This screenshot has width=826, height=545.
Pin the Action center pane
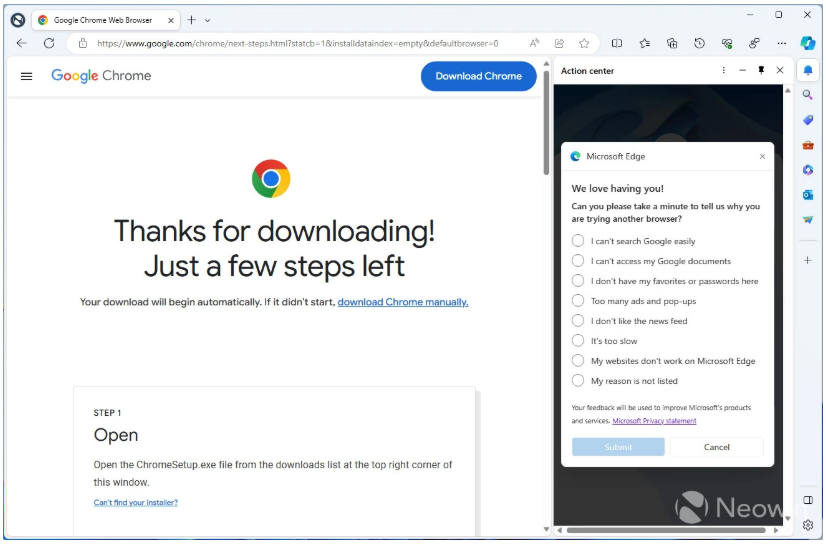click(761, 70)
